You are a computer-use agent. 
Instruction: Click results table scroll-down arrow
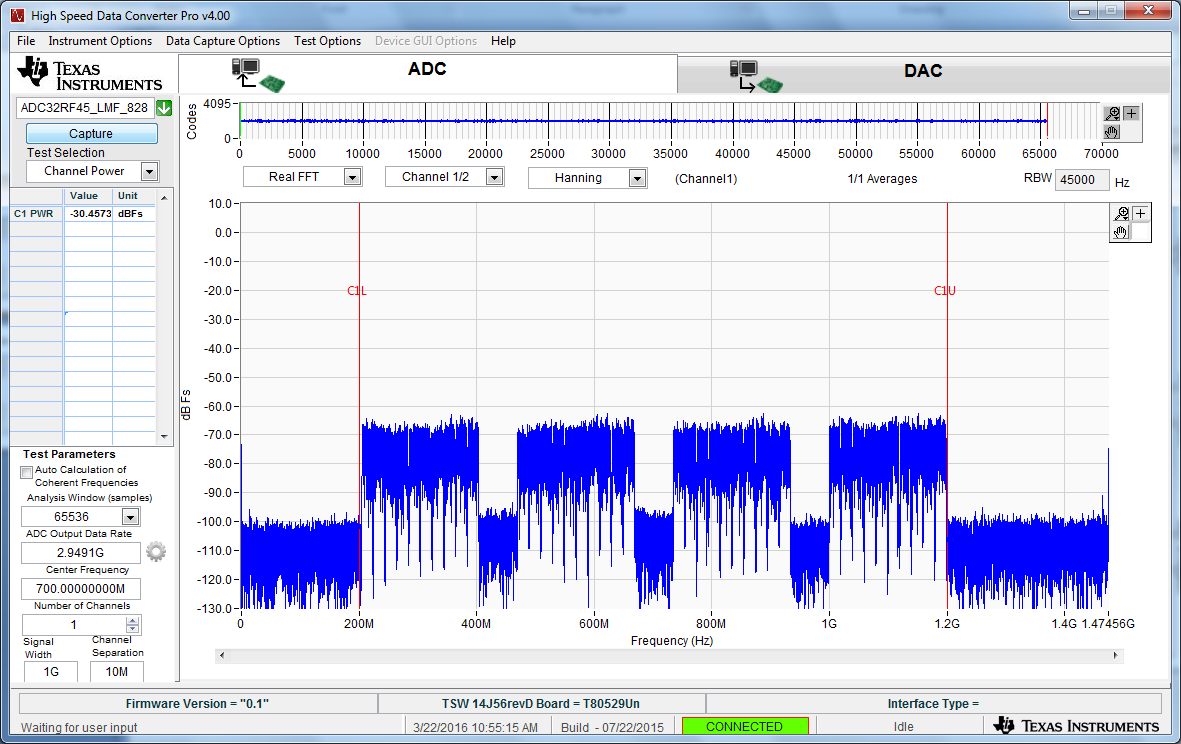pyautogui.click(x=164, y=437)
